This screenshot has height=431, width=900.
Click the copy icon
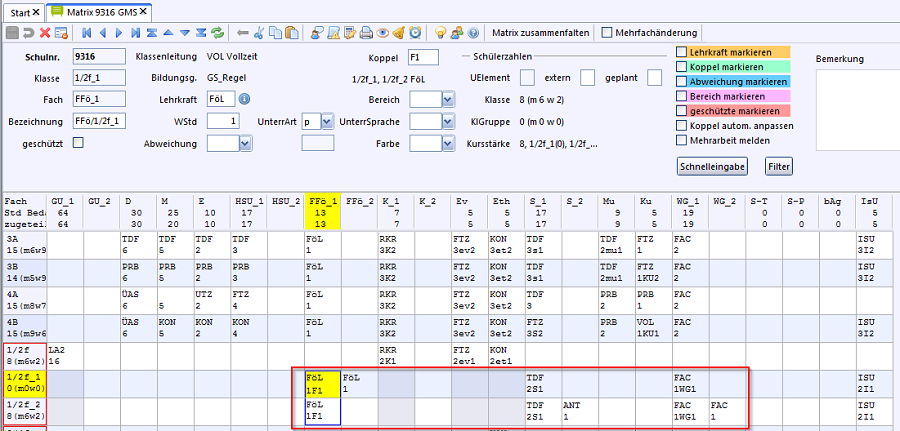(276, 33)
